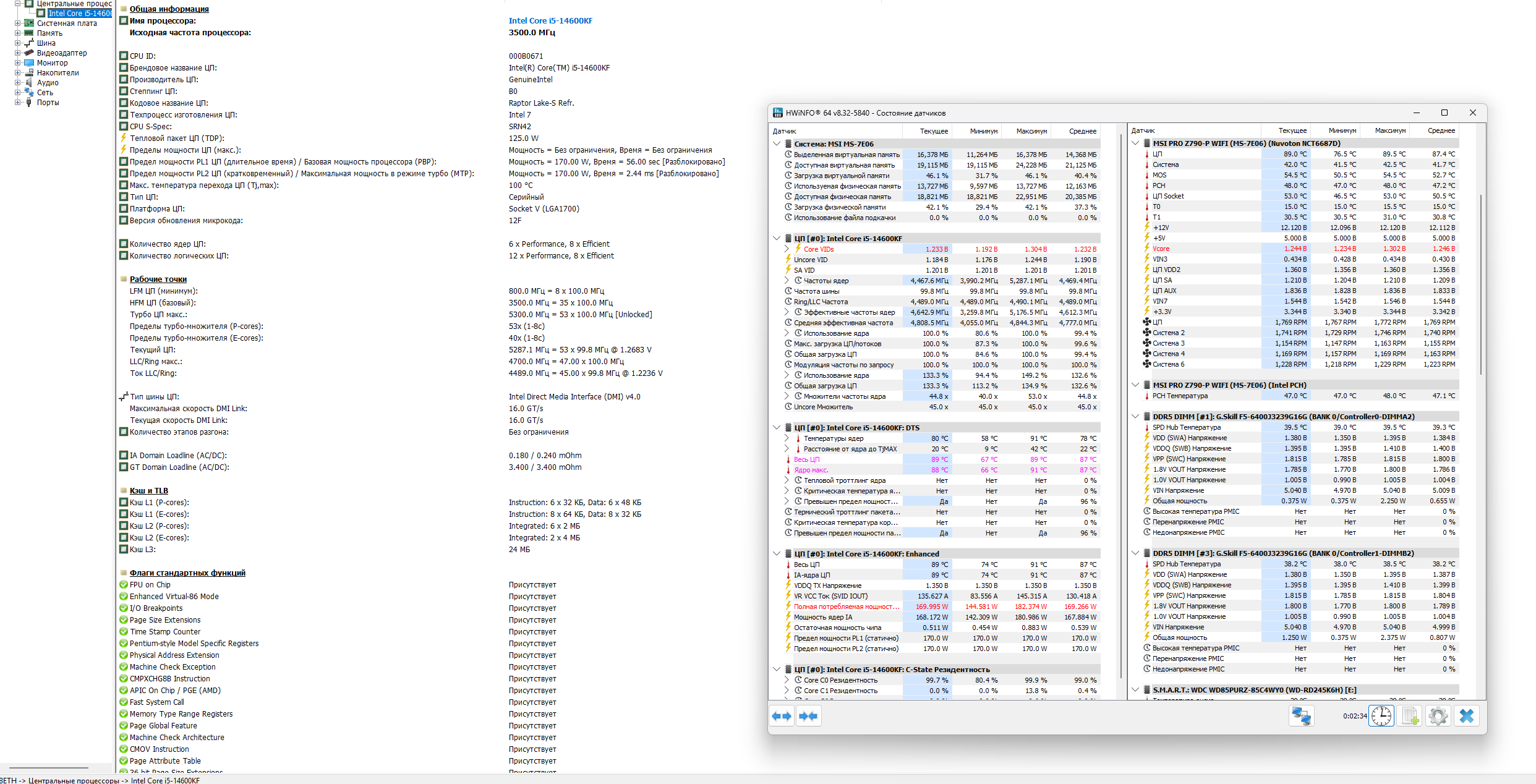1536x784 pixels.
Task: Expand the Температуры ядер row
Action: point(787,438)
